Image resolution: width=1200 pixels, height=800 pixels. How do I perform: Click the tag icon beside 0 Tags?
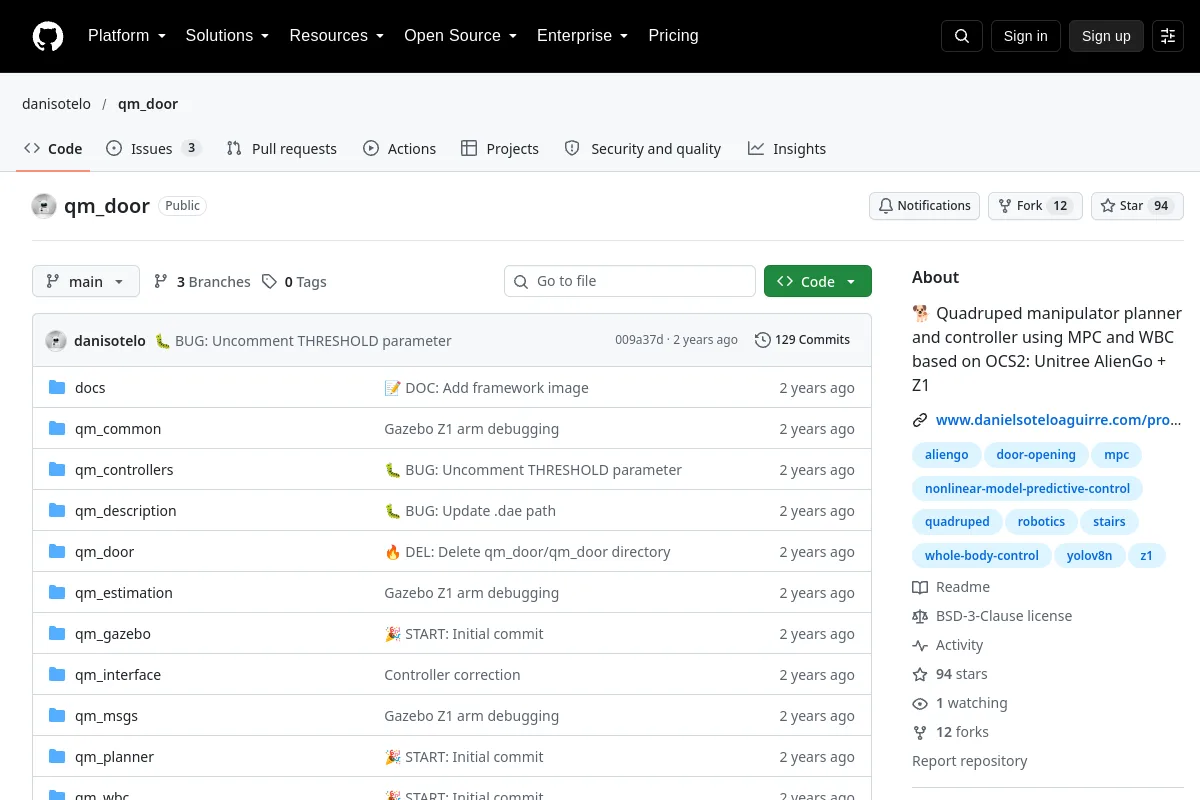click(x=269, y=282)
